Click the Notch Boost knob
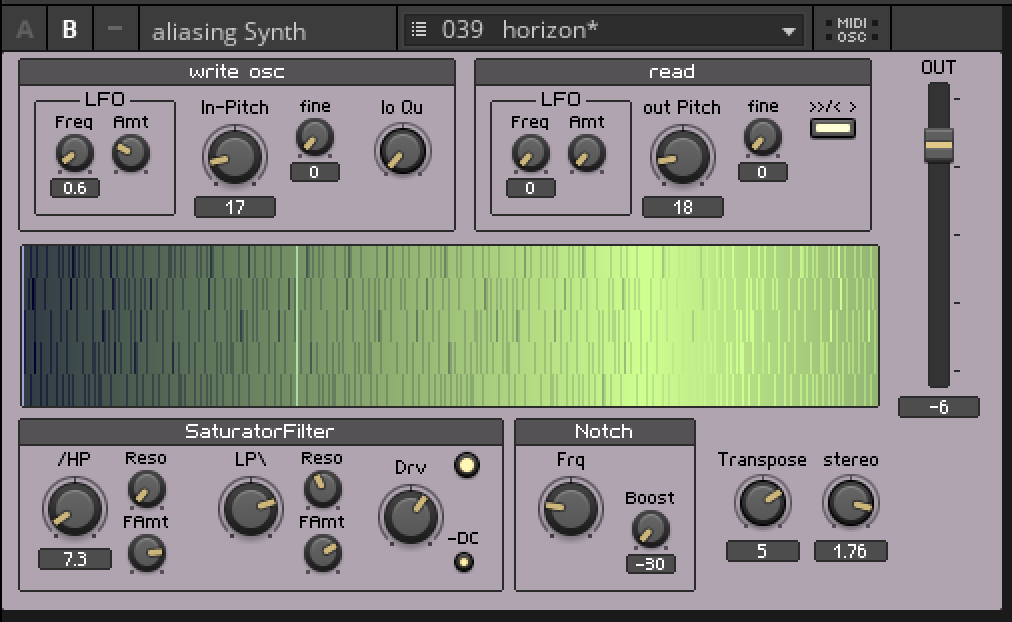 point(650,529)
